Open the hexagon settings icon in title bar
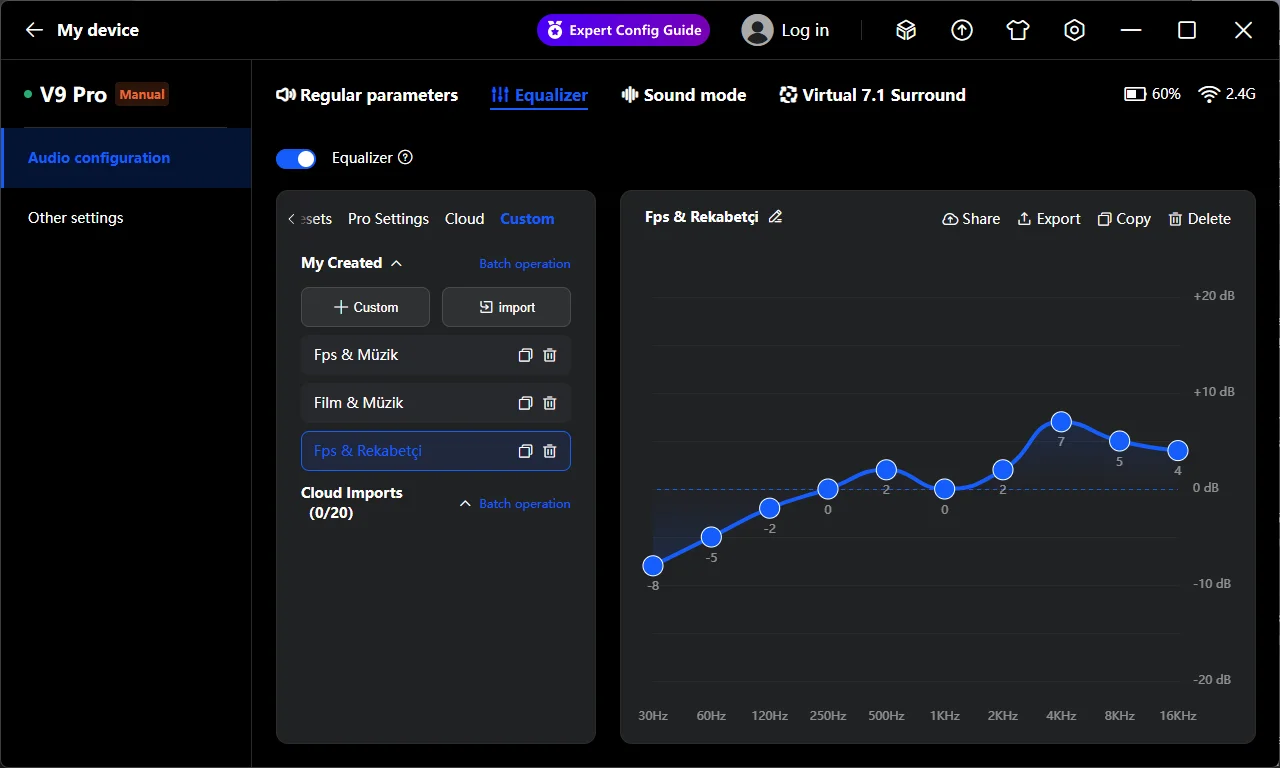 (x=1074, y=30)
